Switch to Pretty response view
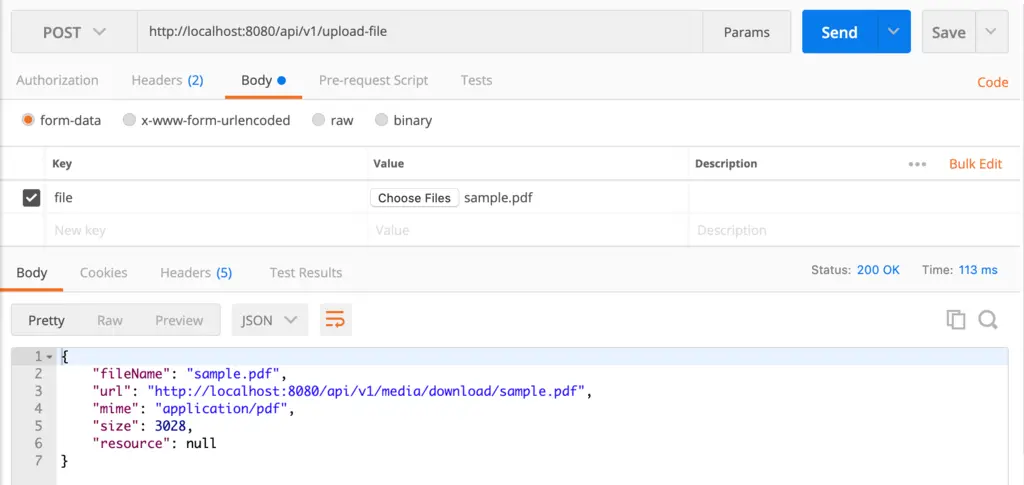Viewport: 1024px width, 485px height. (46, 320)
